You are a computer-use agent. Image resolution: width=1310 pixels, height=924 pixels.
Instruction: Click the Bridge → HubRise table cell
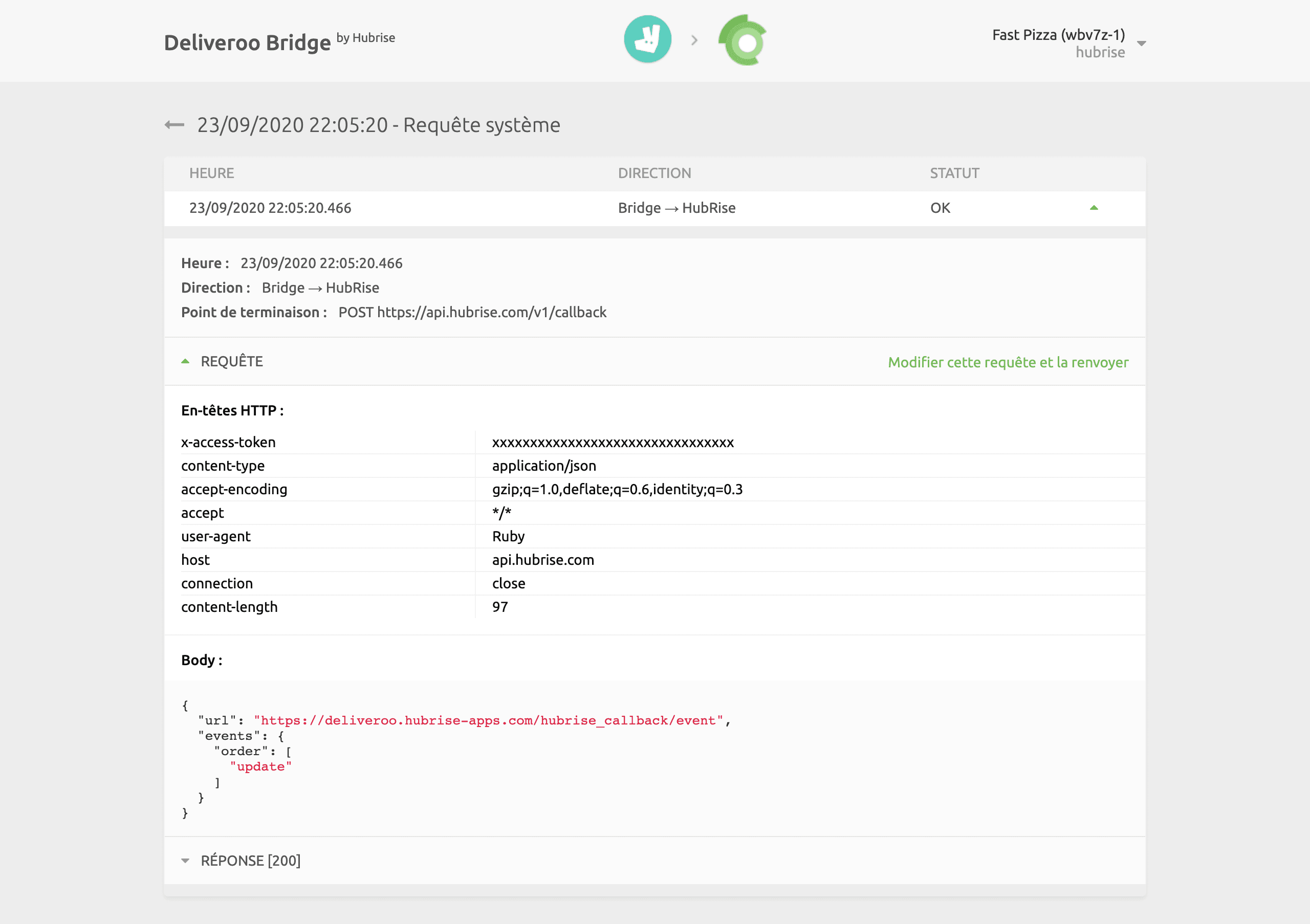tap(676, 208)
